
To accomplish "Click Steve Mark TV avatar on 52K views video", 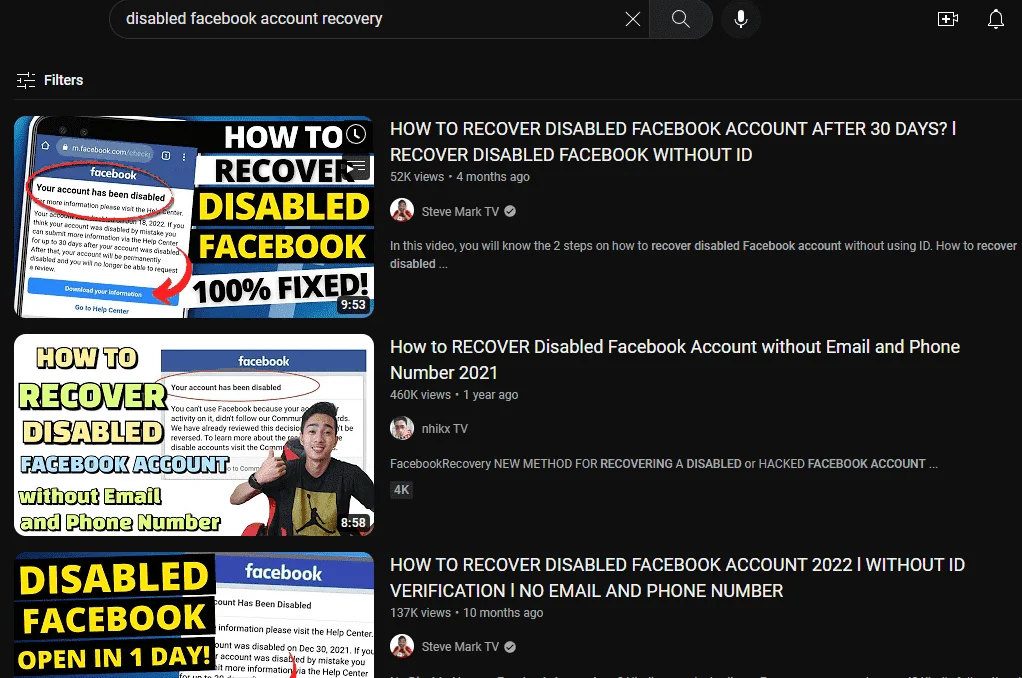I will (402, 211).
